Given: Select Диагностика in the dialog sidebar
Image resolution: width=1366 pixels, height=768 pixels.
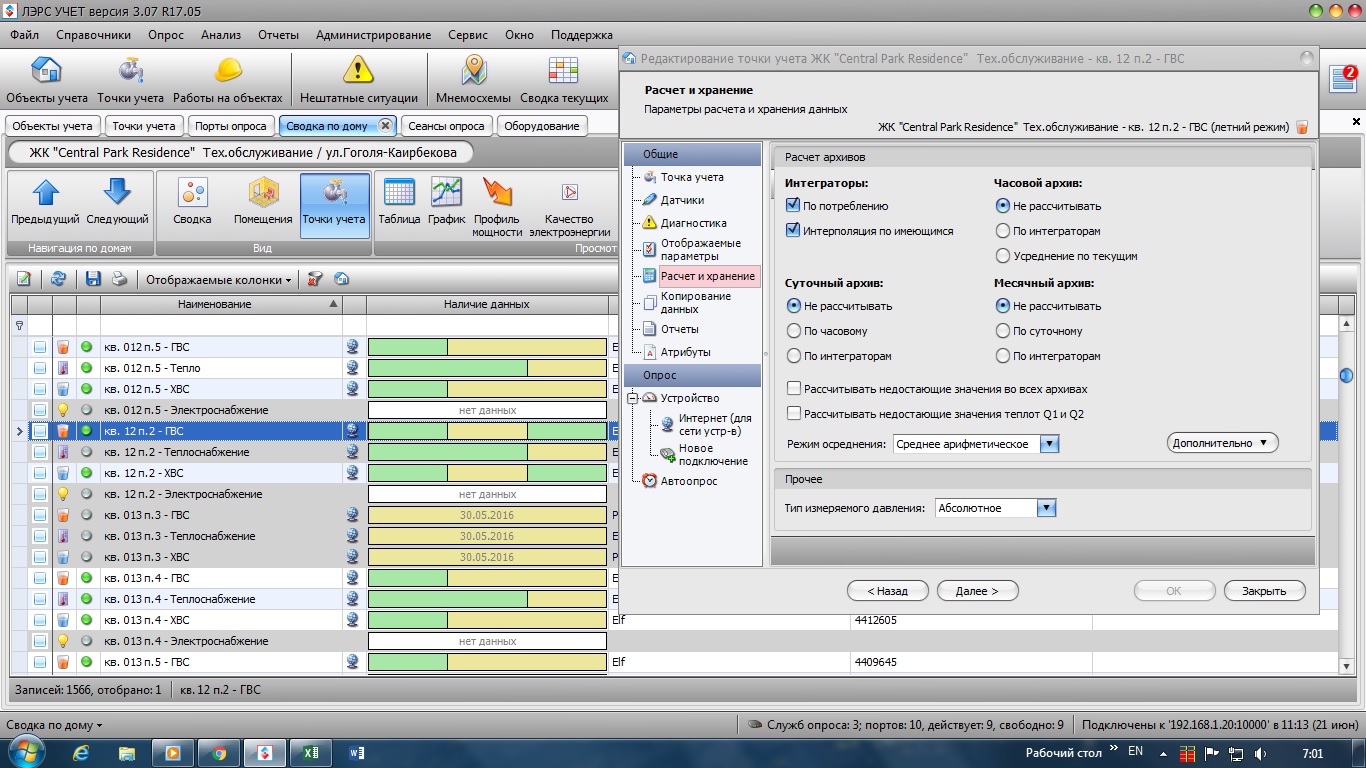Looking at the screenshot, I should pyautogui.click(x=693, y=223).
